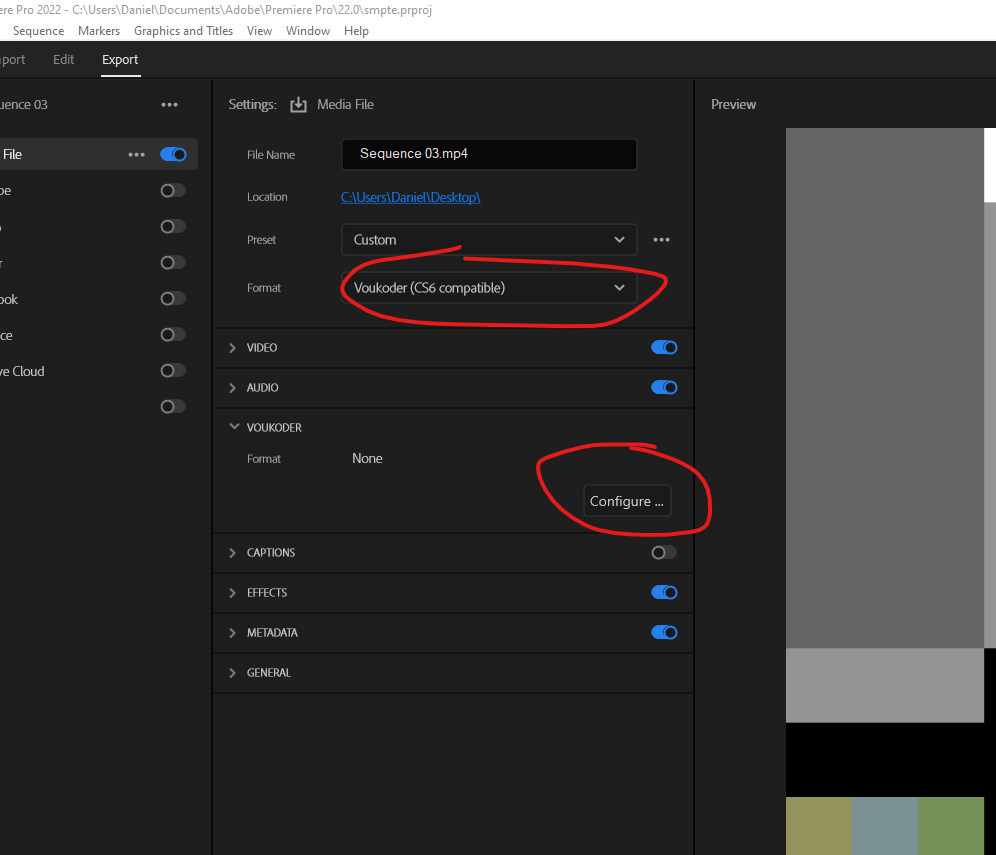Disable the METADATA toggle
Screen dimensions: 996x855
click(x=664, y=633)
